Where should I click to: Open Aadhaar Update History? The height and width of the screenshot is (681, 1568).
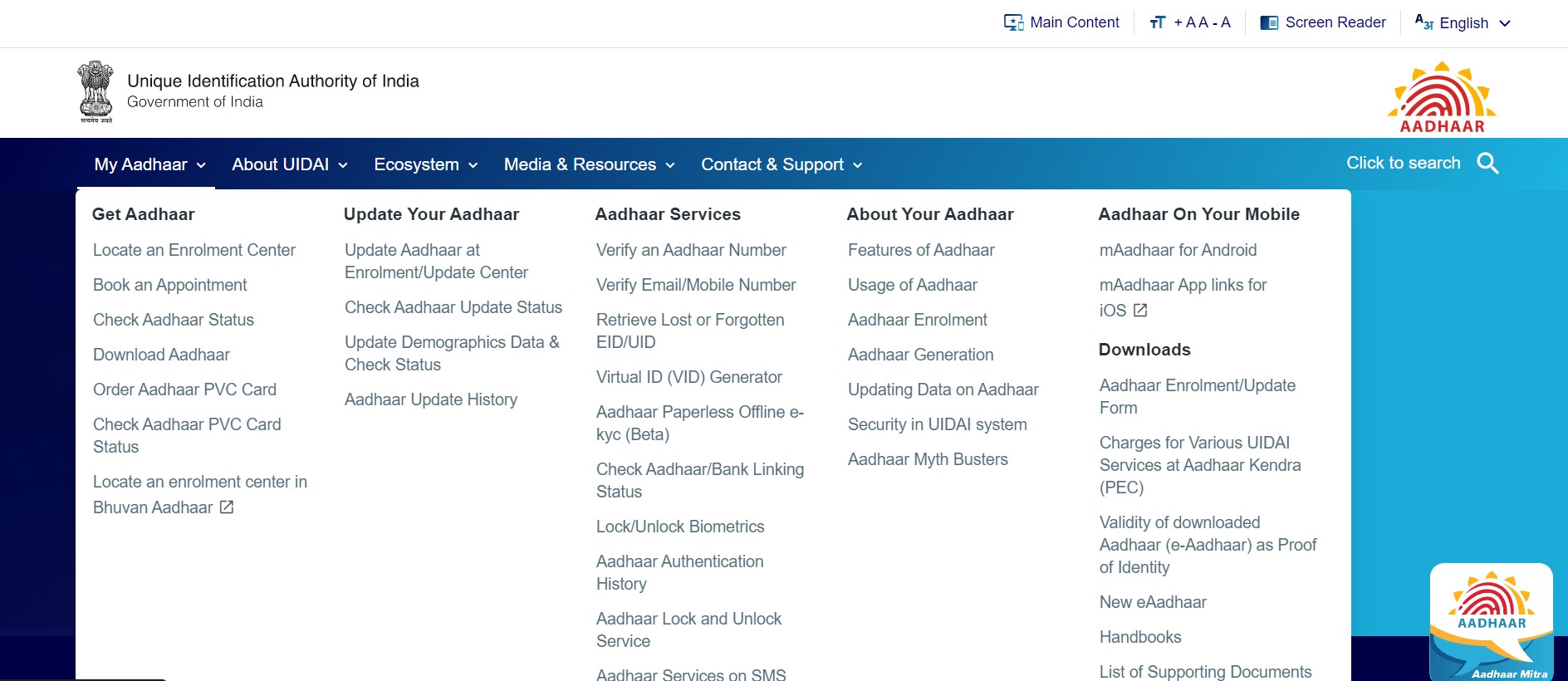point(431,399)
